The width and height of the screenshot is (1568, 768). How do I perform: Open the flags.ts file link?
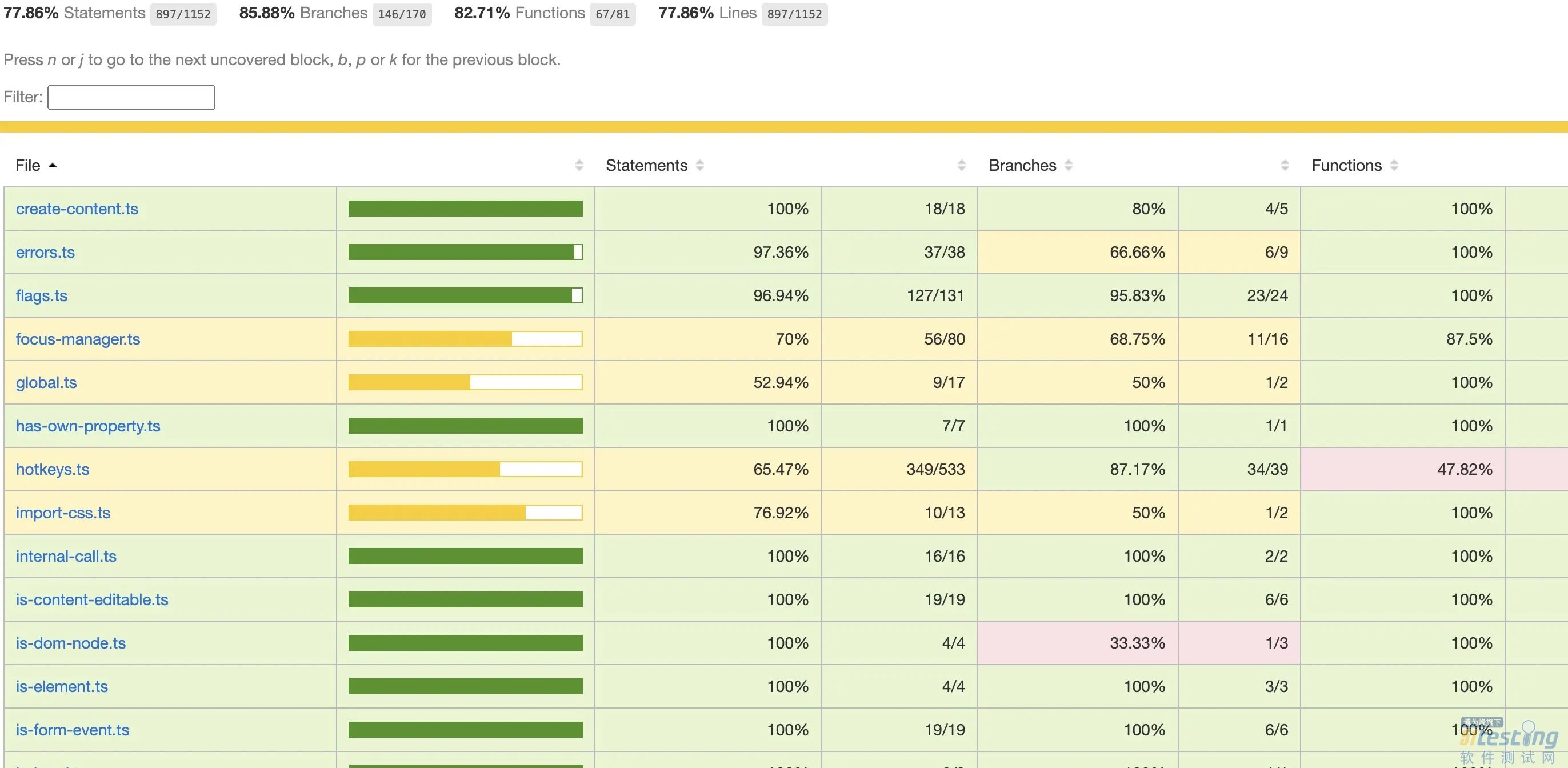(41, 296)
